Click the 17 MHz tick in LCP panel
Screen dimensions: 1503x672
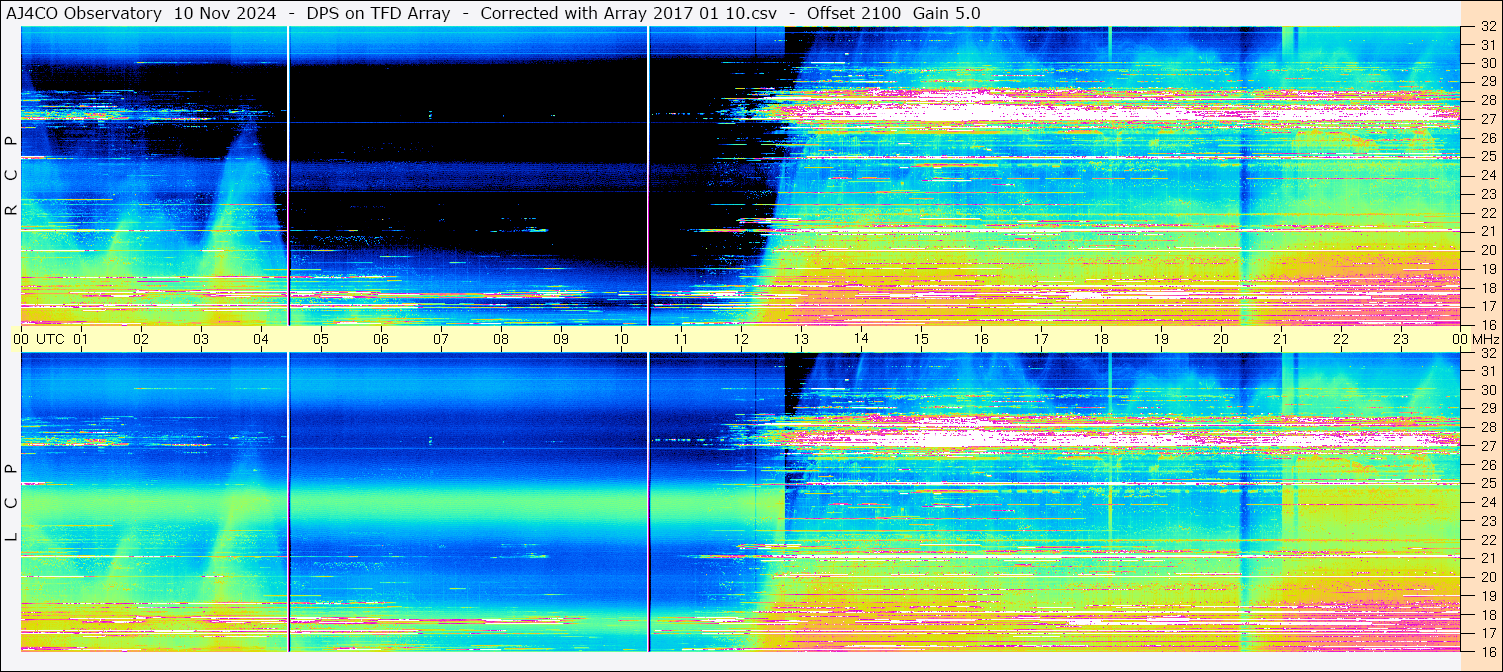click(x=1487, y=633)
